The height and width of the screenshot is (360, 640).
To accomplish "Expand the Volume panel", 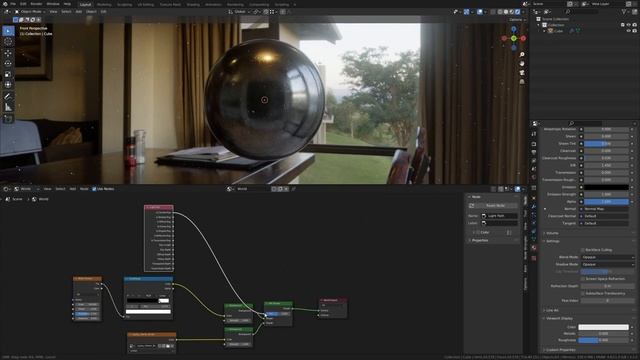I will (x=552, y=233).
